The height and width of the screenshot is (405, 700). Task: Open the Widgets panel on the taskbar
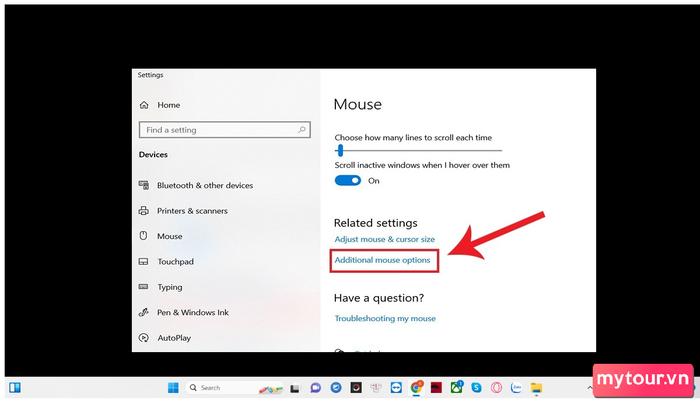pyautogui.click(x=15, y=387)
